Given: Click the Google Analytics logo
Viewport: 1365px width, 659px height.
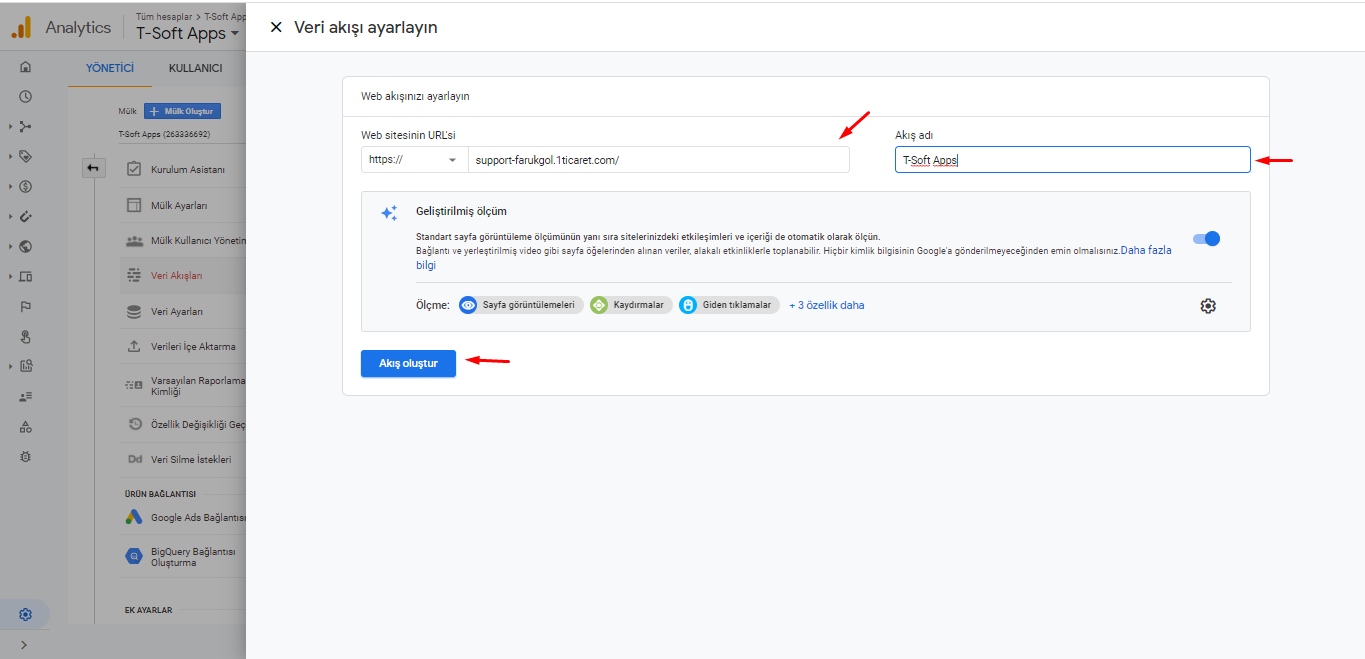Looking at the screenshot, I should (21, 27).
